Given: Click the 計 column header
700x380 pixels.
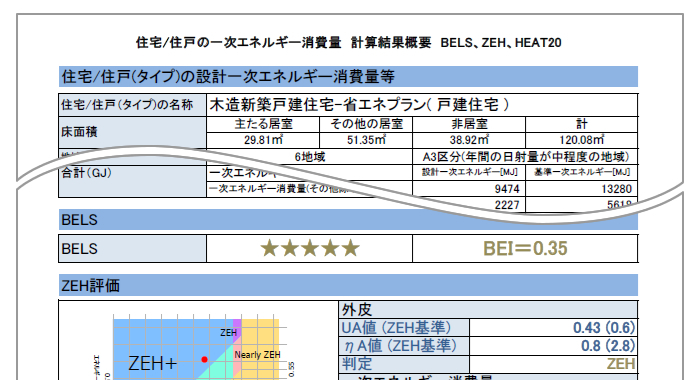Looking at the screenshot, I should tap(582, 124).
